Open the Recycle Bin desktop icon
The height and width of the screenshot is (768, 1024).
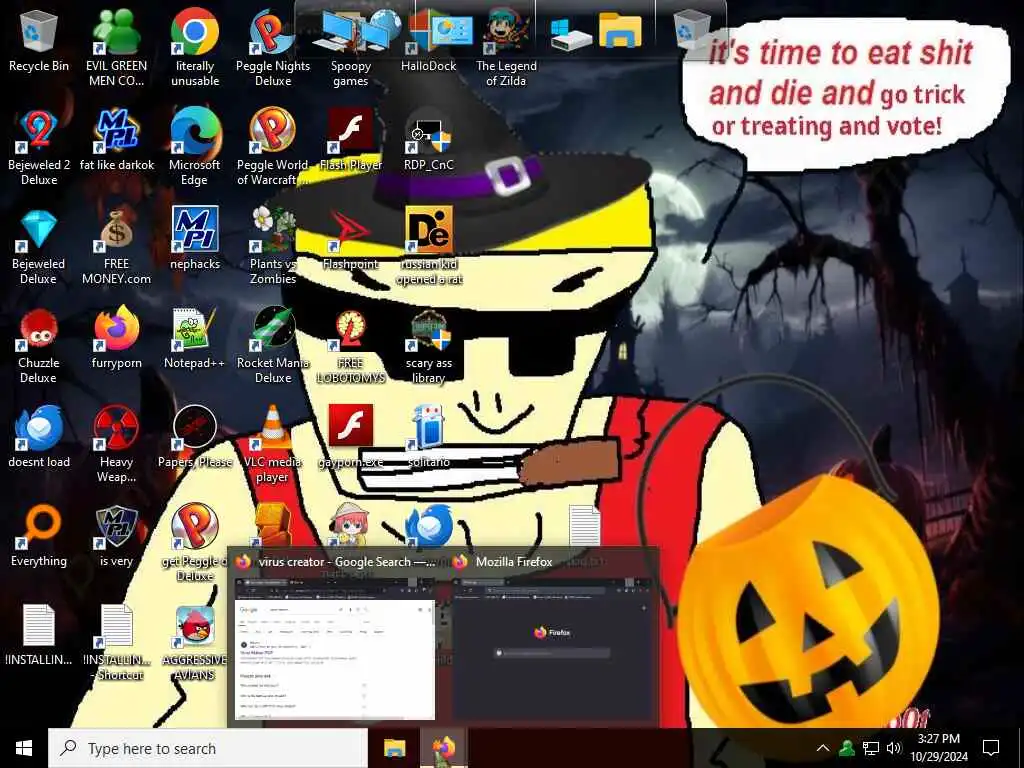pyautogui.click(x=39, y=41)
